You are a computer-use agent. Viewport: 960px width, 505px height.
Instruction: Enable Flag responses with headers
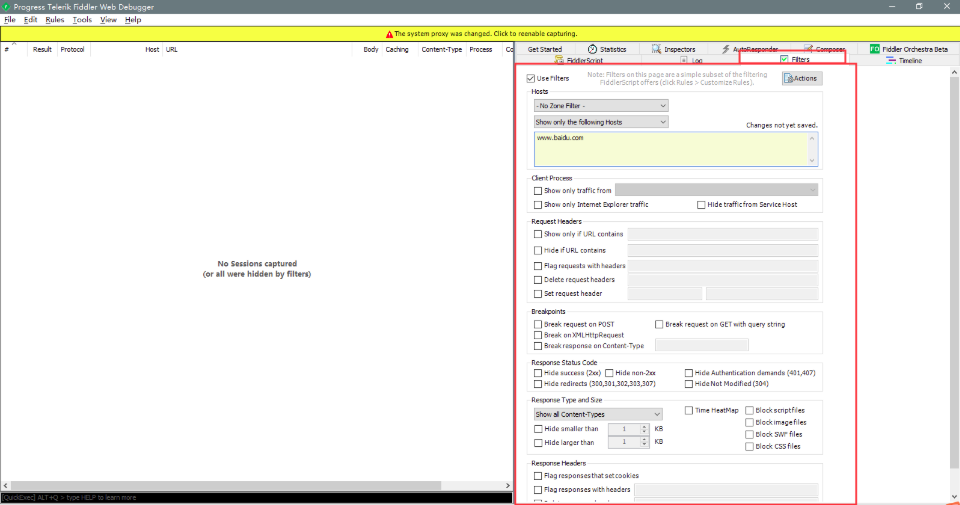(x=538, y=490)
